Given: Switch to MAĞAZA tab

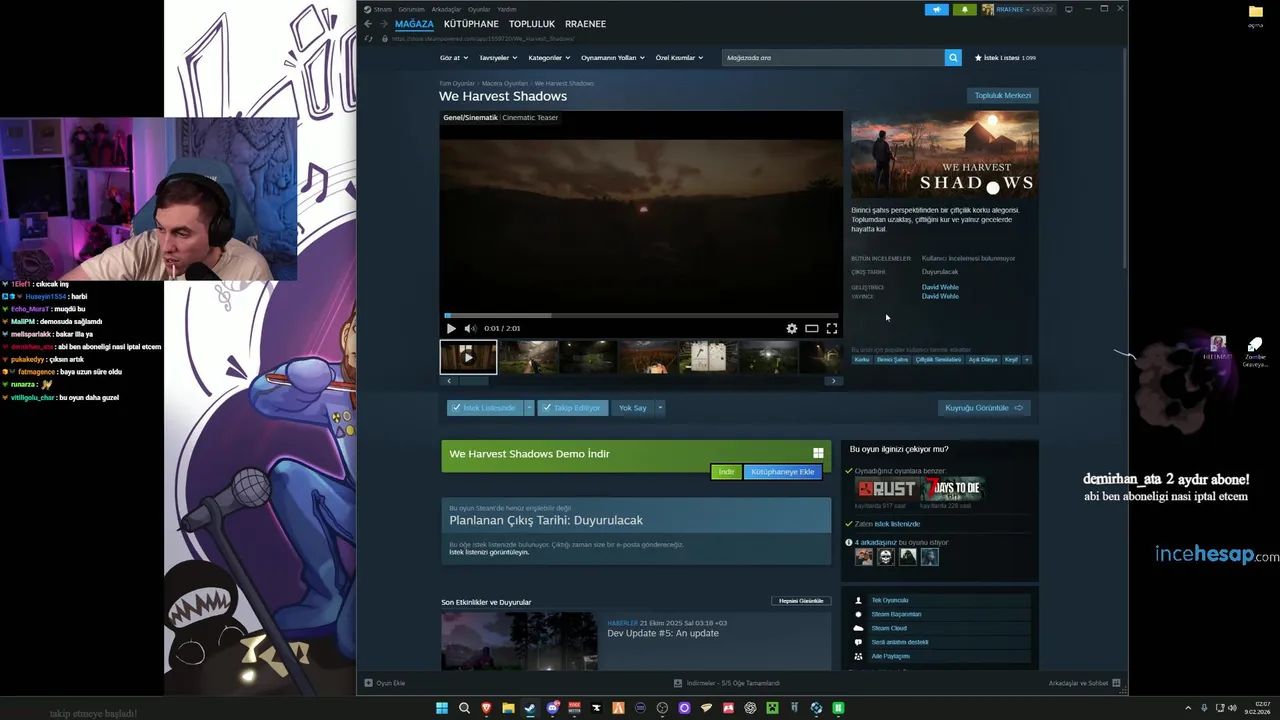Looking at the screenshot, I should 414,24.
